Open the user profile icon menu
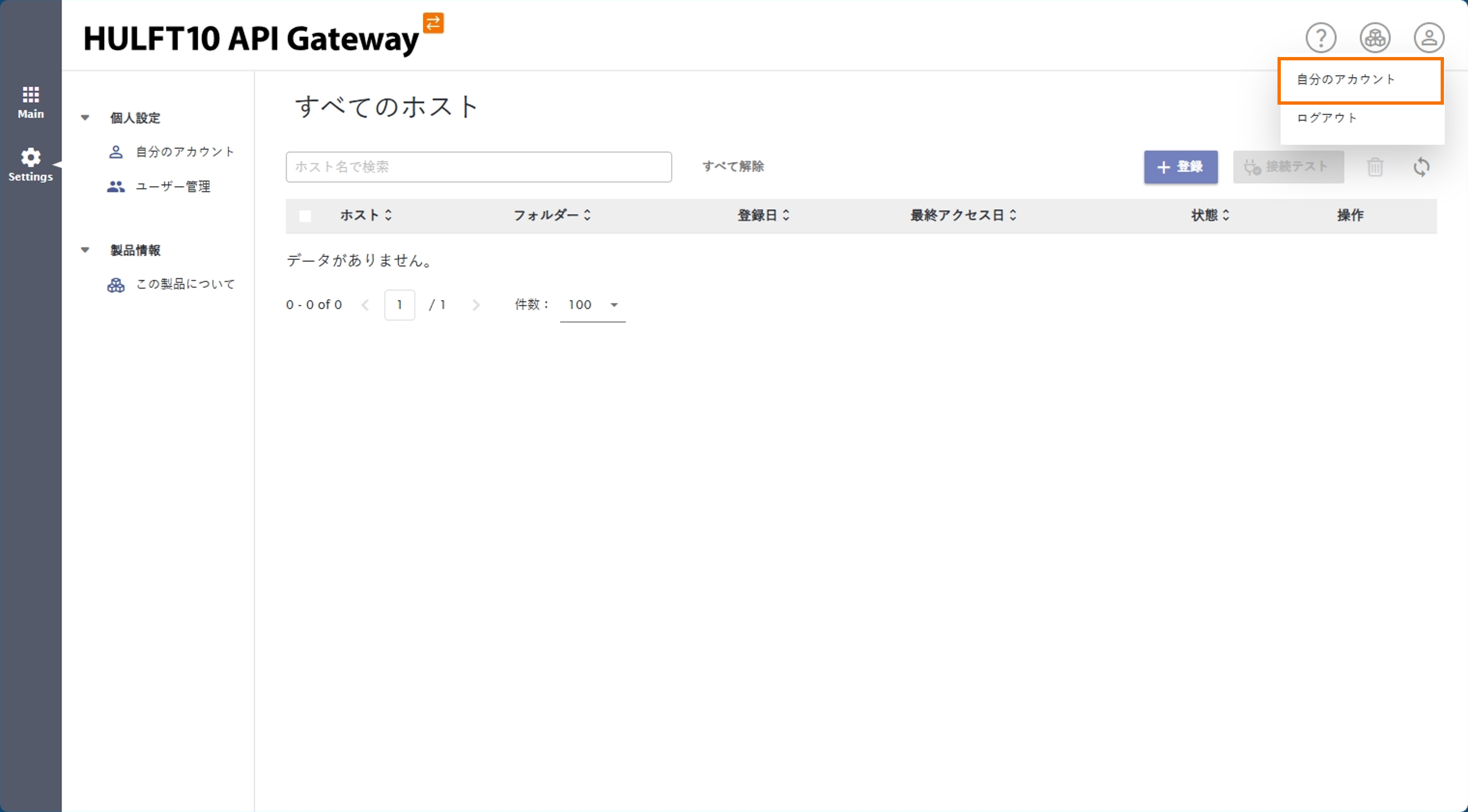 [1428, 38]
